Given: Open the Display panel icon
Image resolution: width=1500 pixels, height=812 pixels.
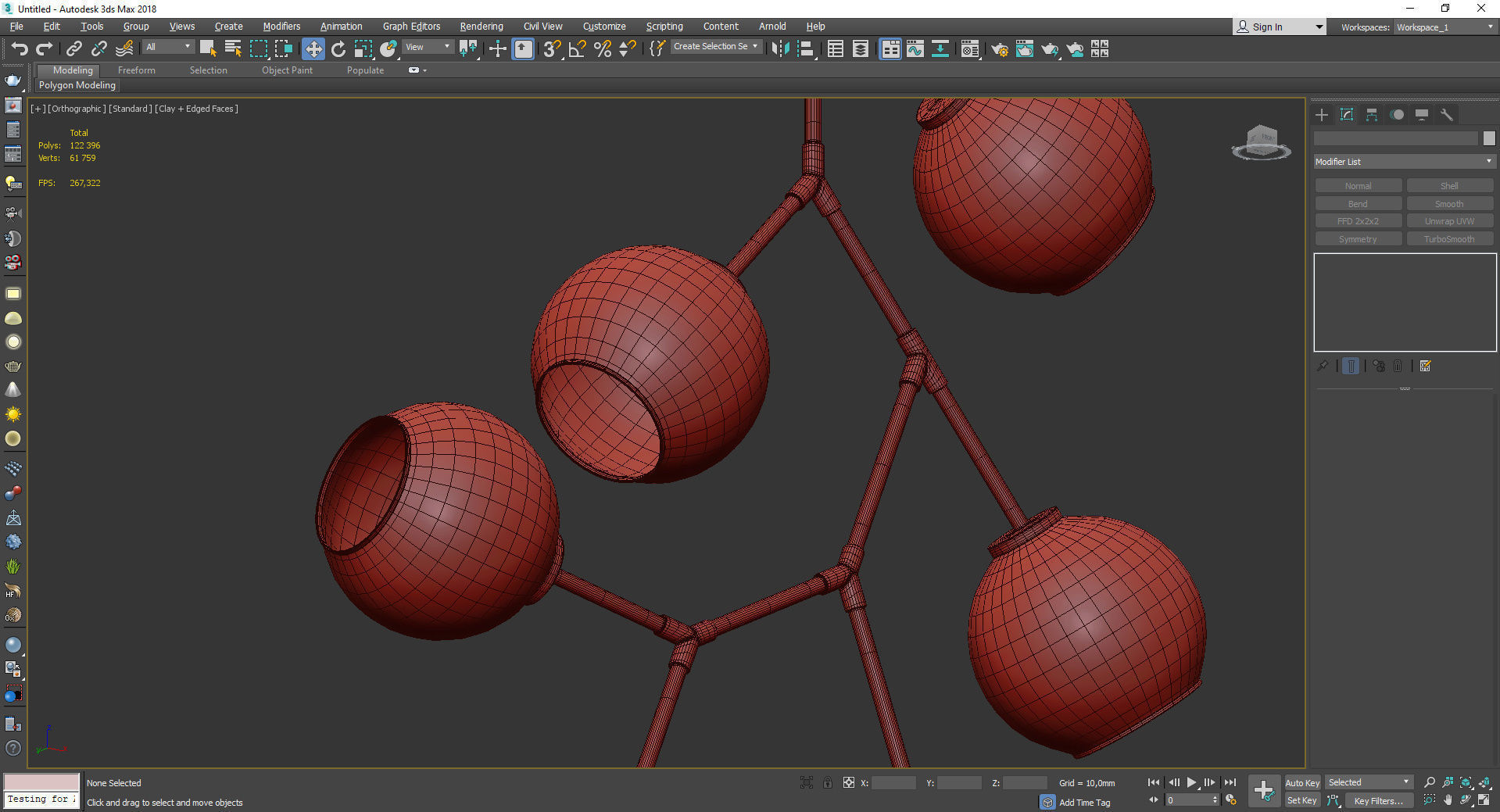Looking at the screenshot, I should coord(1422,115).
